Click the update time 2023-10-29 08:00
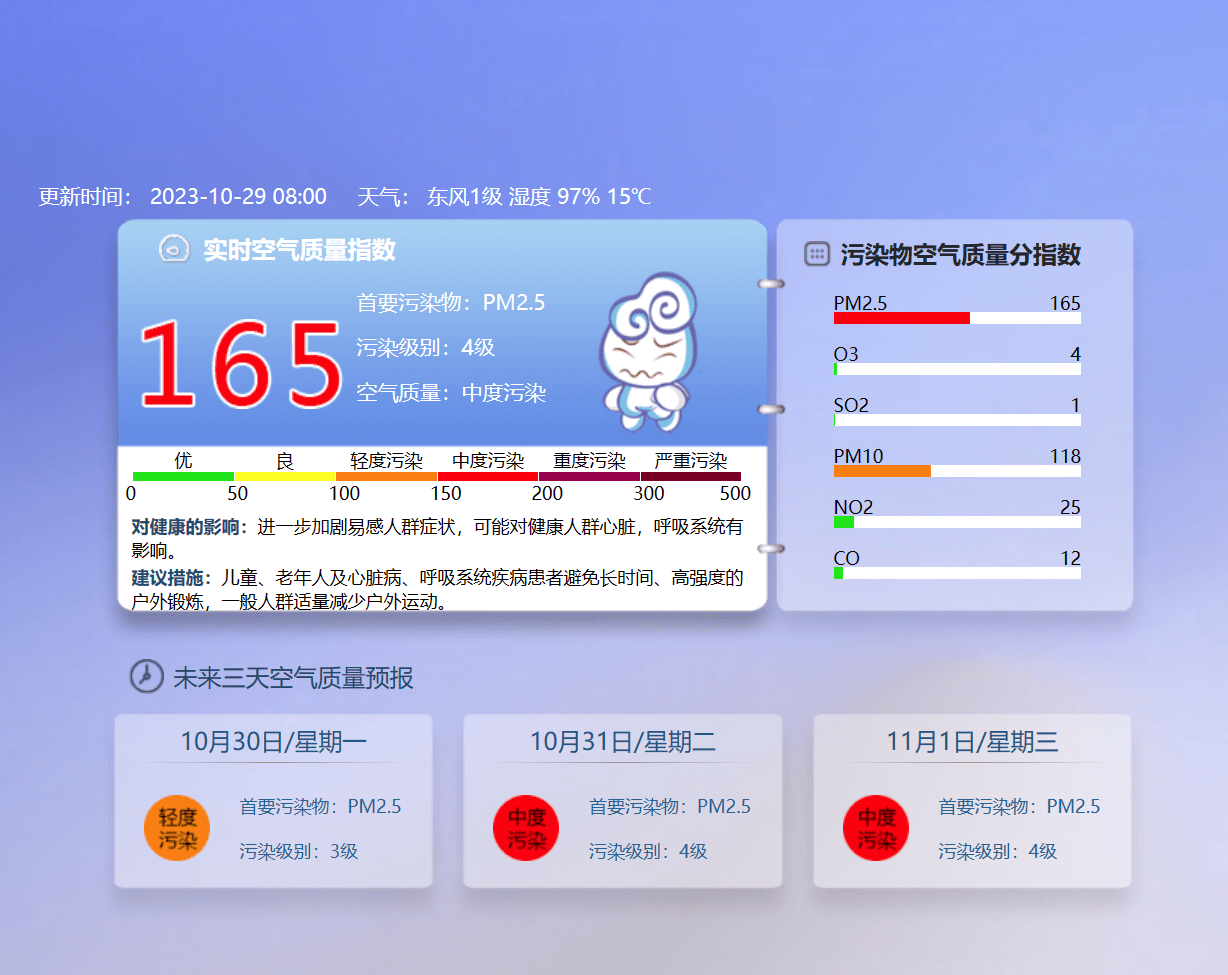Image resolution: width=1228 pixels, height=975 pixels. (238, 197)
